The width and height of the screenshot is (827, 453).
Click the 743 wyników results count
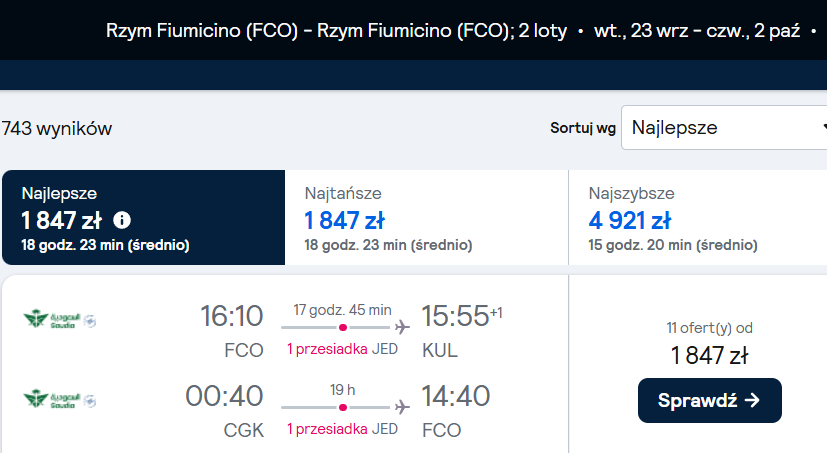point(57,128)
